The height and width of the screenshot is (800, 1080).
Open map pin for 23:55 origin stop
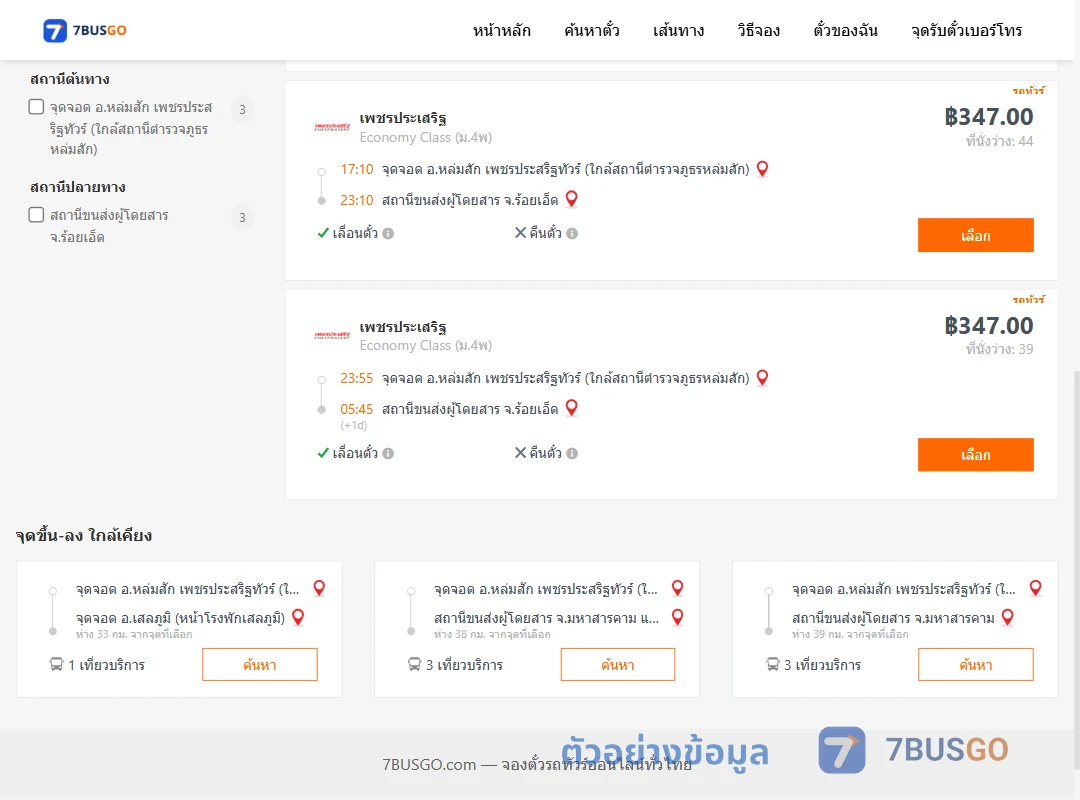point(762,378)
